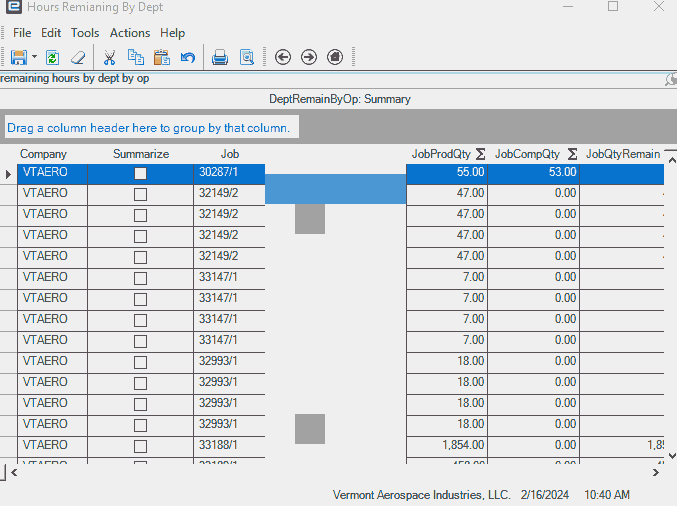Click the sigma icon next to JobProdQty
Screen dimensions: 677x506
[481, 154]
